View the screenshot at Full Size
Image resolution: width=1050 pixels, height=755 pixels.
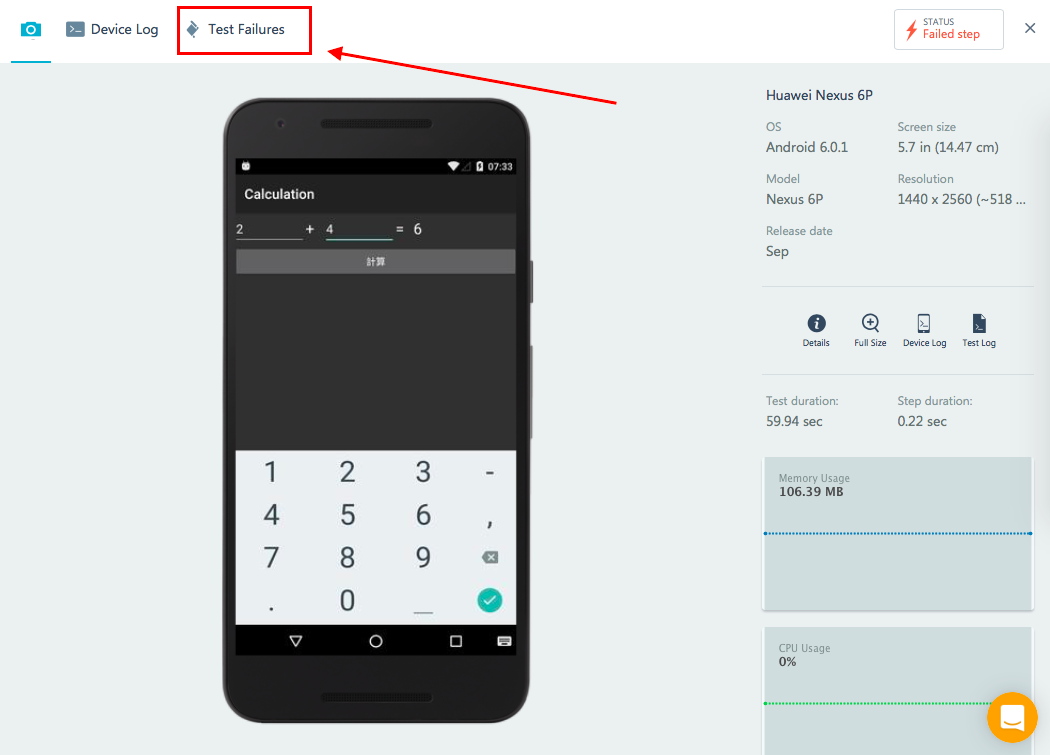coord(870,330)
